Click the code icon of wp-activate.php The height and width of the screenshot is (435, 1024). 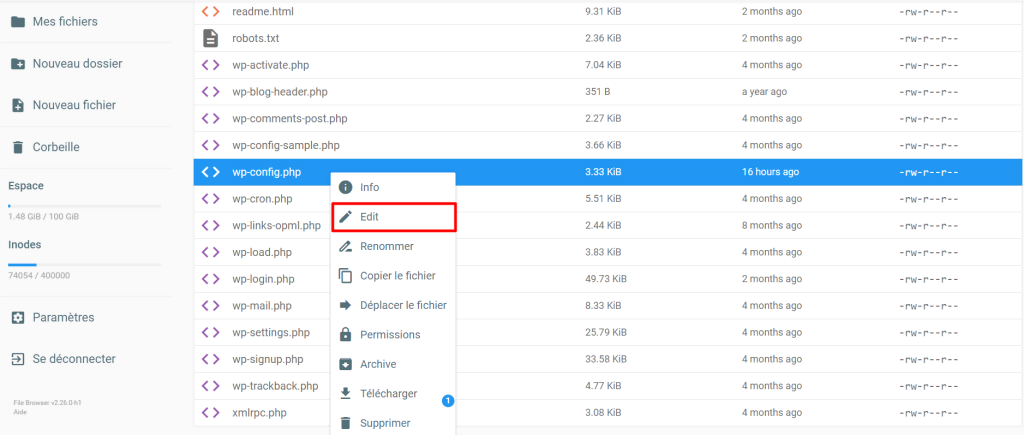(210, 65)
